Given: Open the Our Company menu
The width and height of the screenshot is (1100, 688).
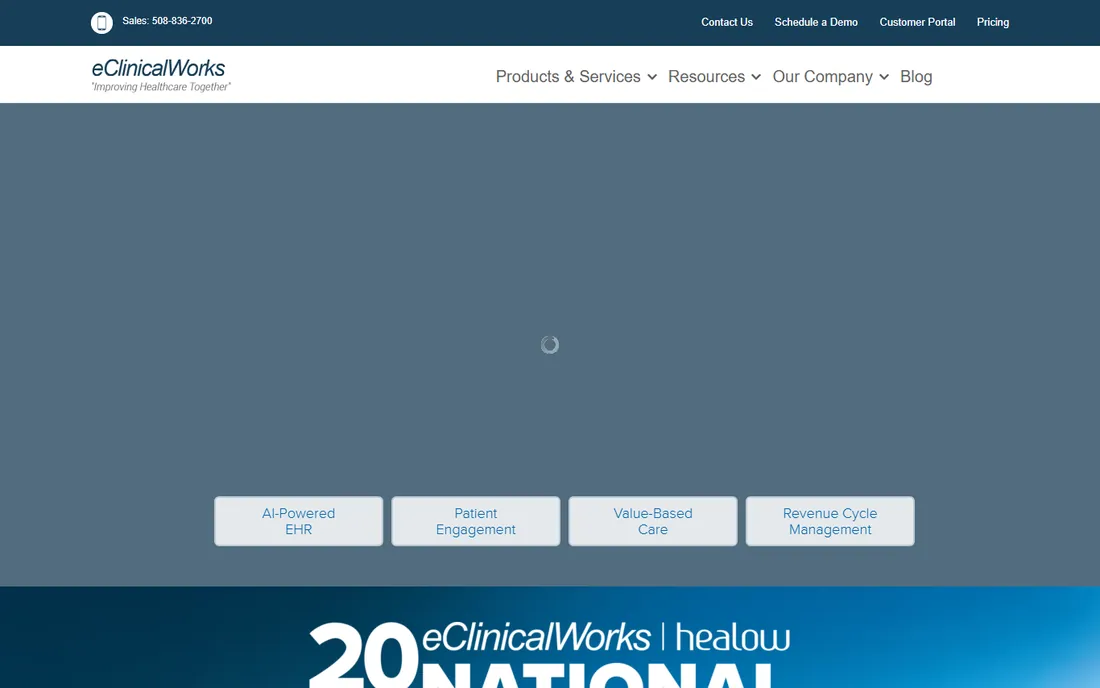Looking at the screenshot, I should [822, 76].
